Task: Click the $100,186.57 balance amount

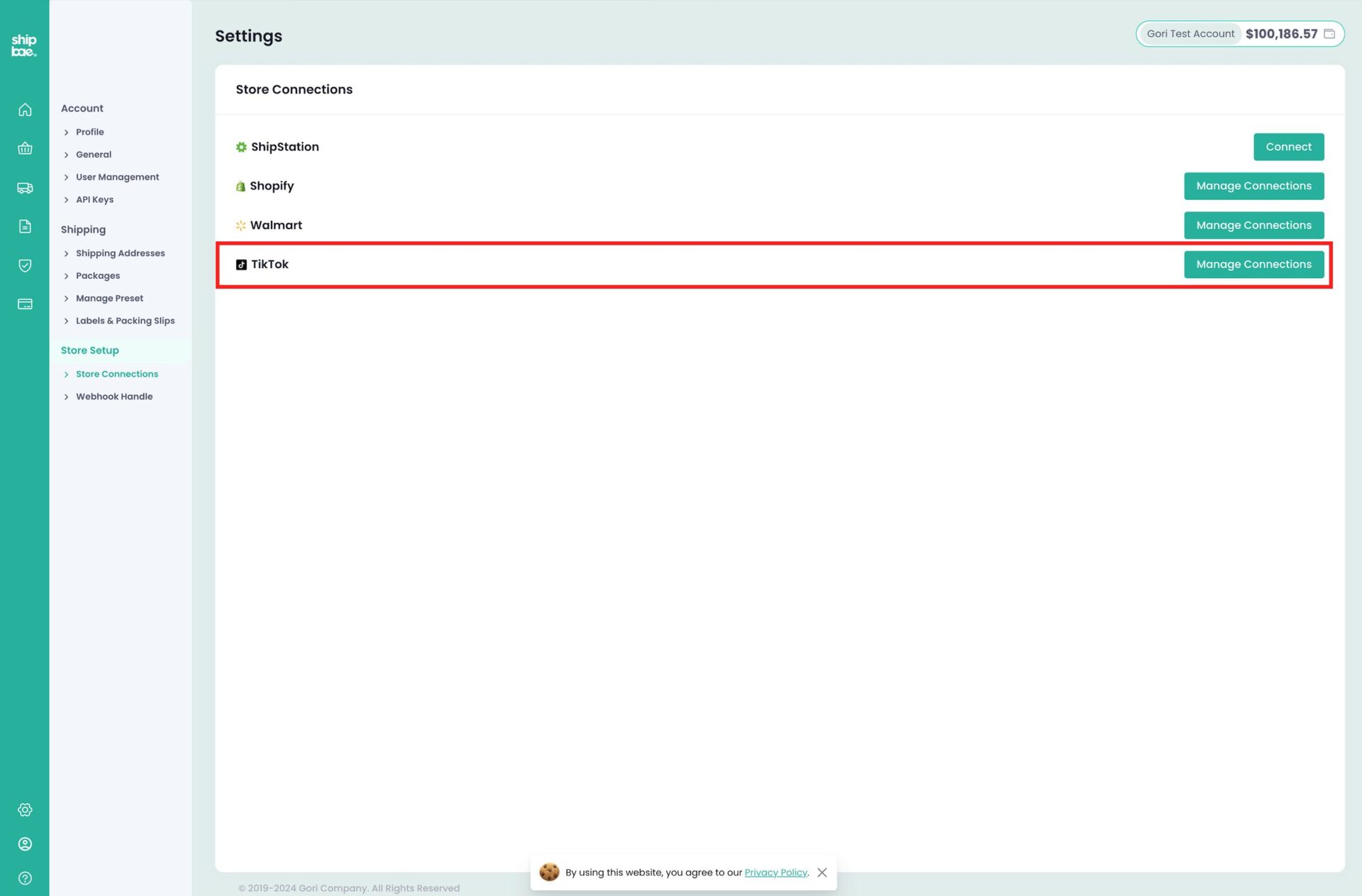Action: (1281, 34)
